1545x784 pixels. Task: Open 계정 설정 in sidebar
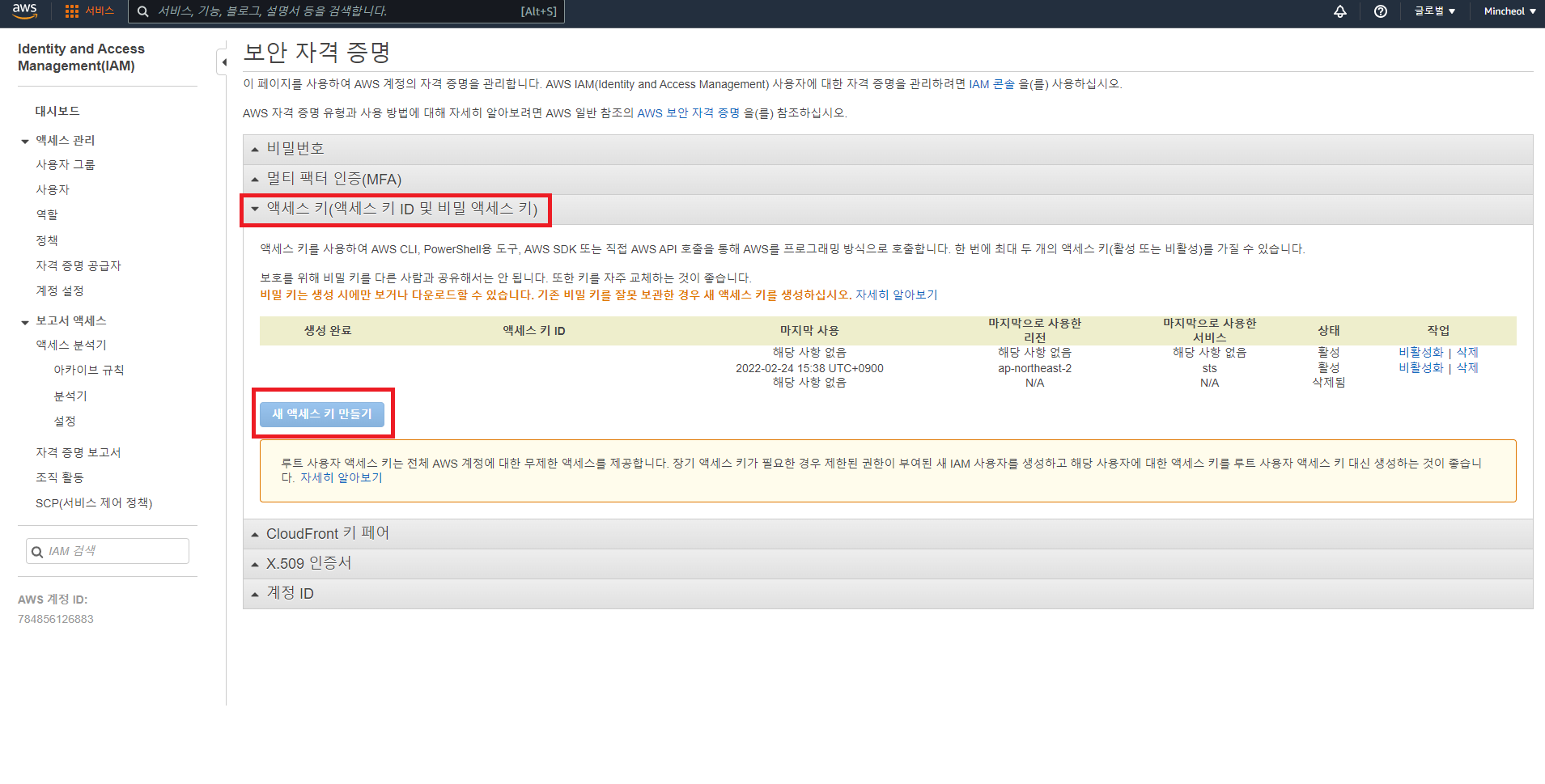tap(60, 290)
